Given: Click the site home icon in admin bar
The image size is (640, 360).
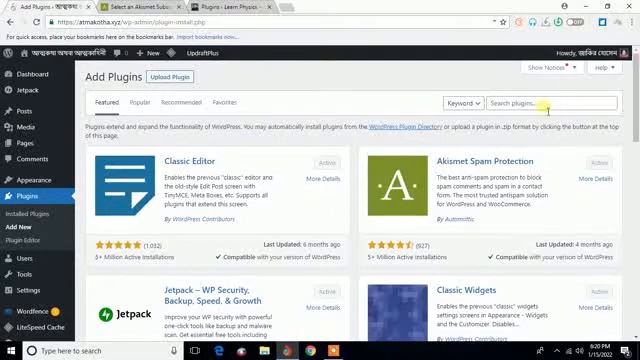Looking at the screenshot, I should pos(24,53).
